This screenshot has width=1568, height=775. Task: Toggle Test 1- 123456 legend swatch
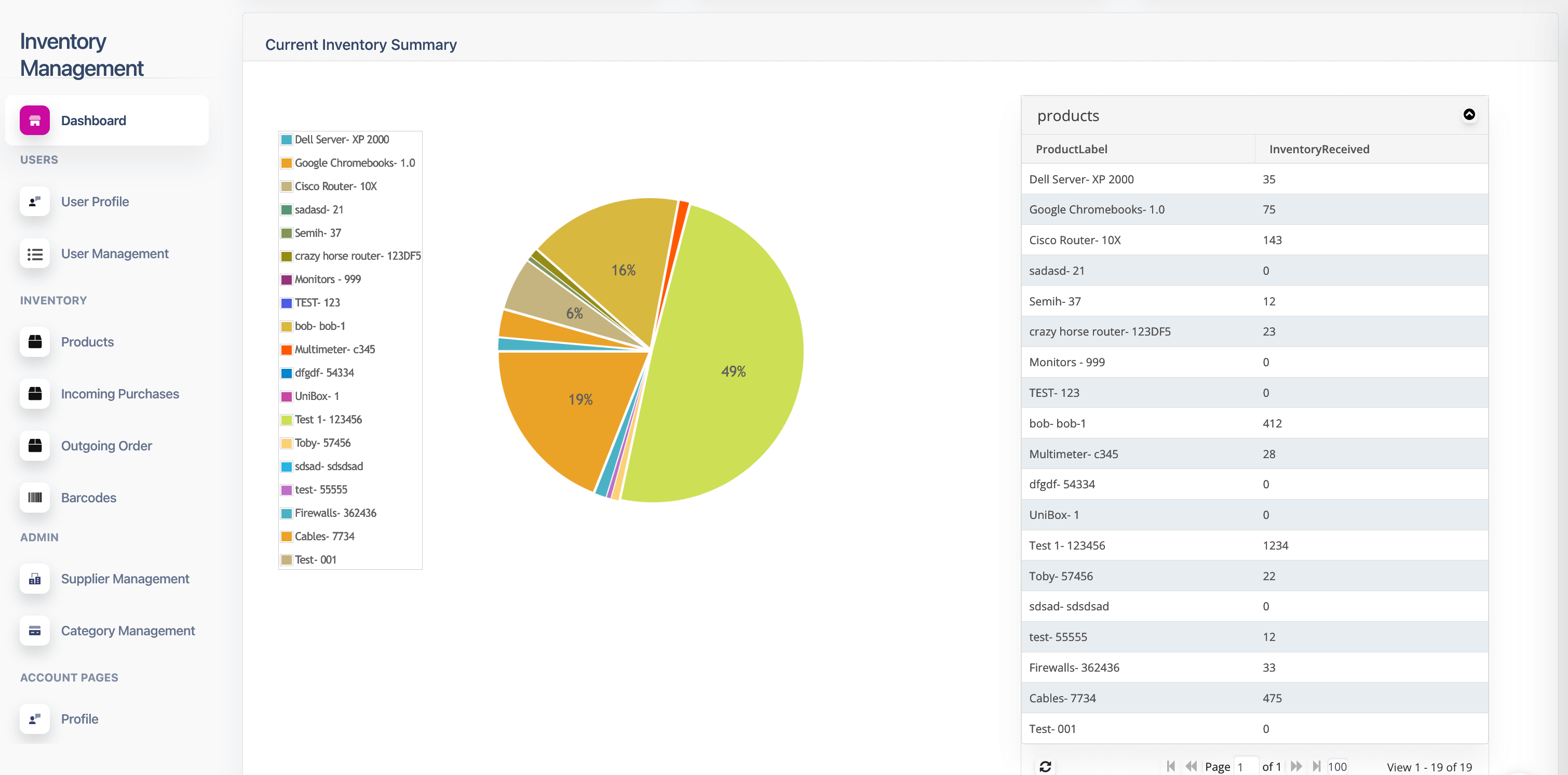point(286,420)
